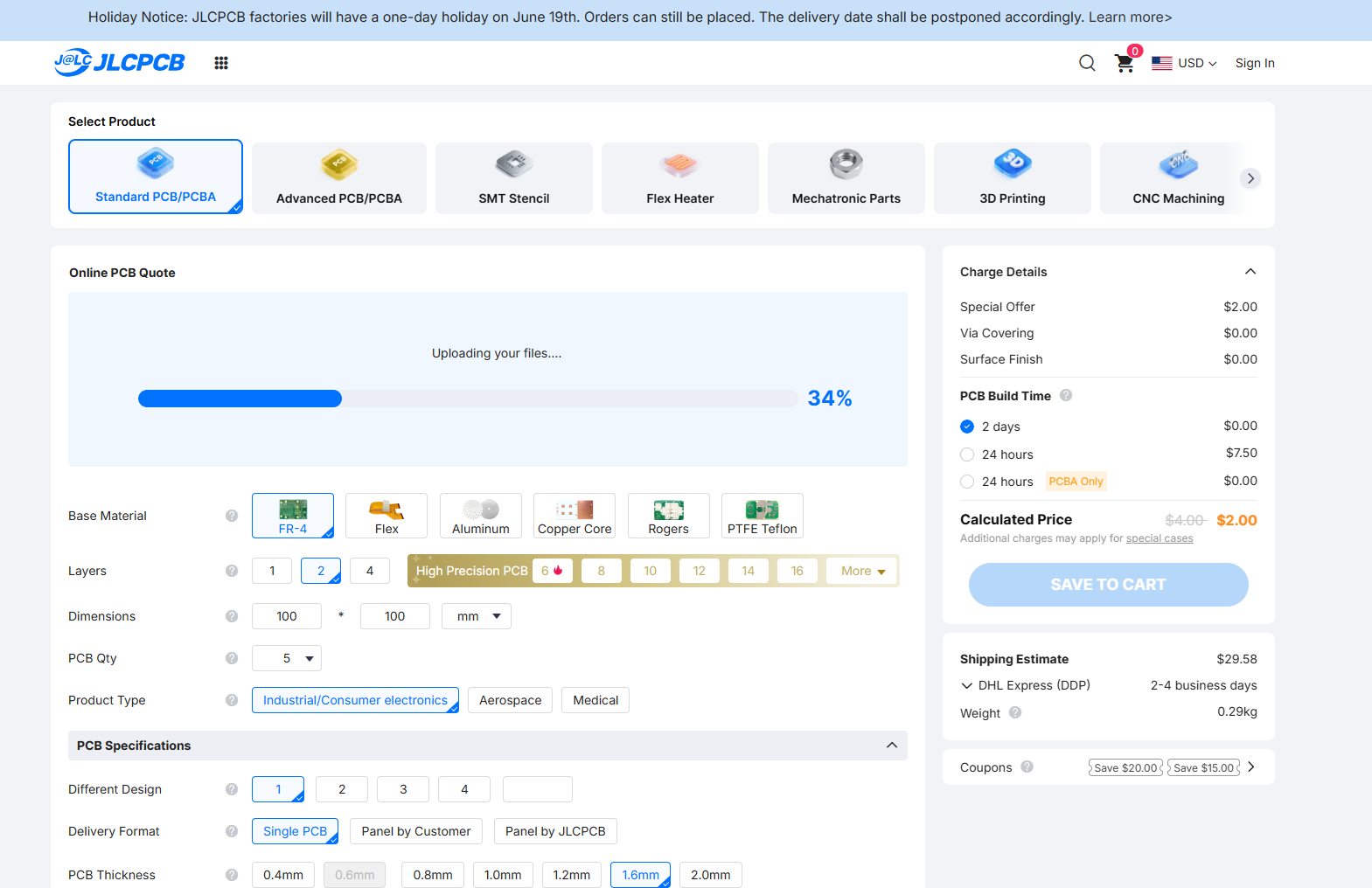Select 3D Printing product
1372x888 pixels.
[1013, 178]
